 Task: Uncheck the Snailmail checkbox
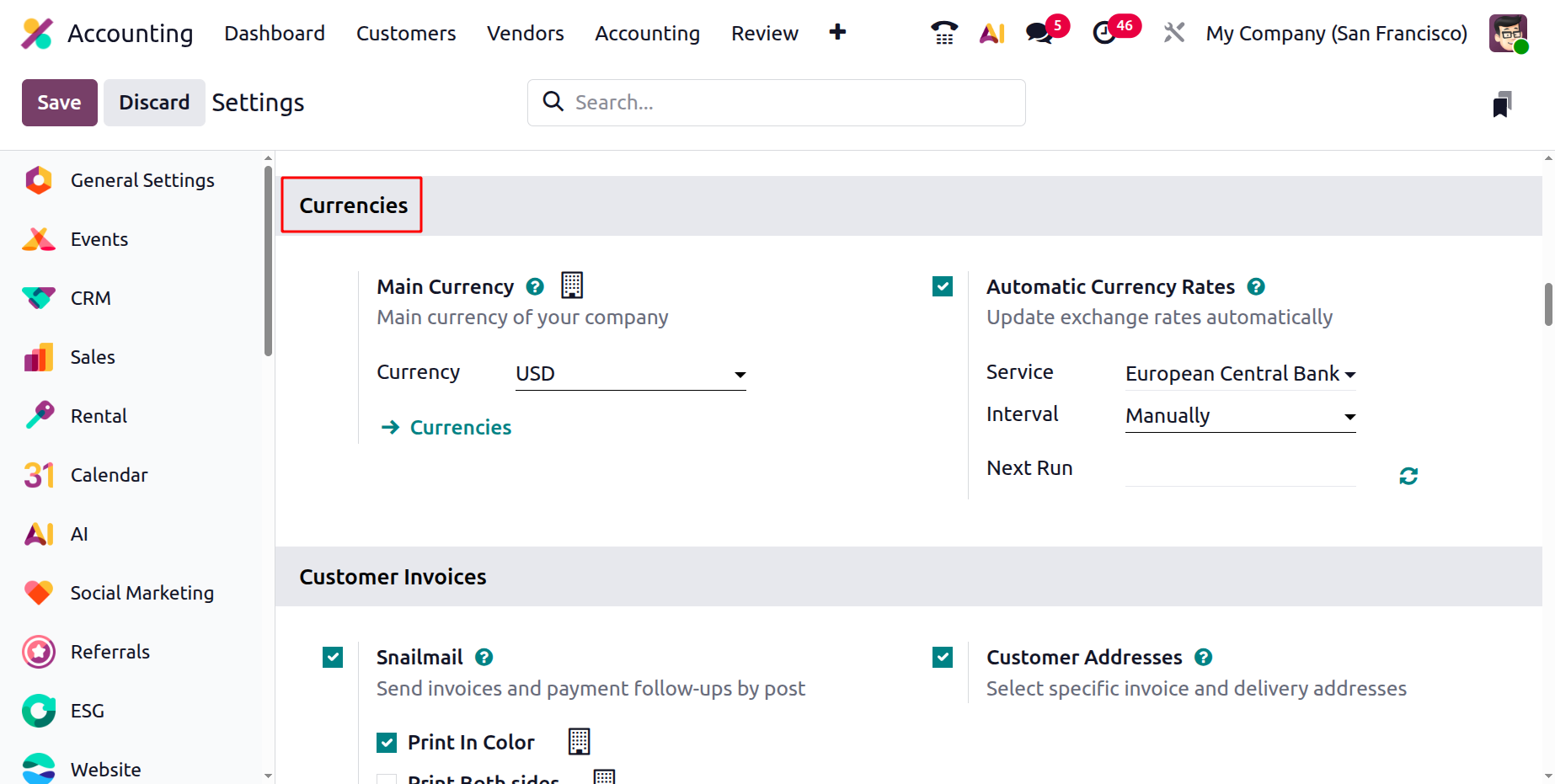[333, 657]
